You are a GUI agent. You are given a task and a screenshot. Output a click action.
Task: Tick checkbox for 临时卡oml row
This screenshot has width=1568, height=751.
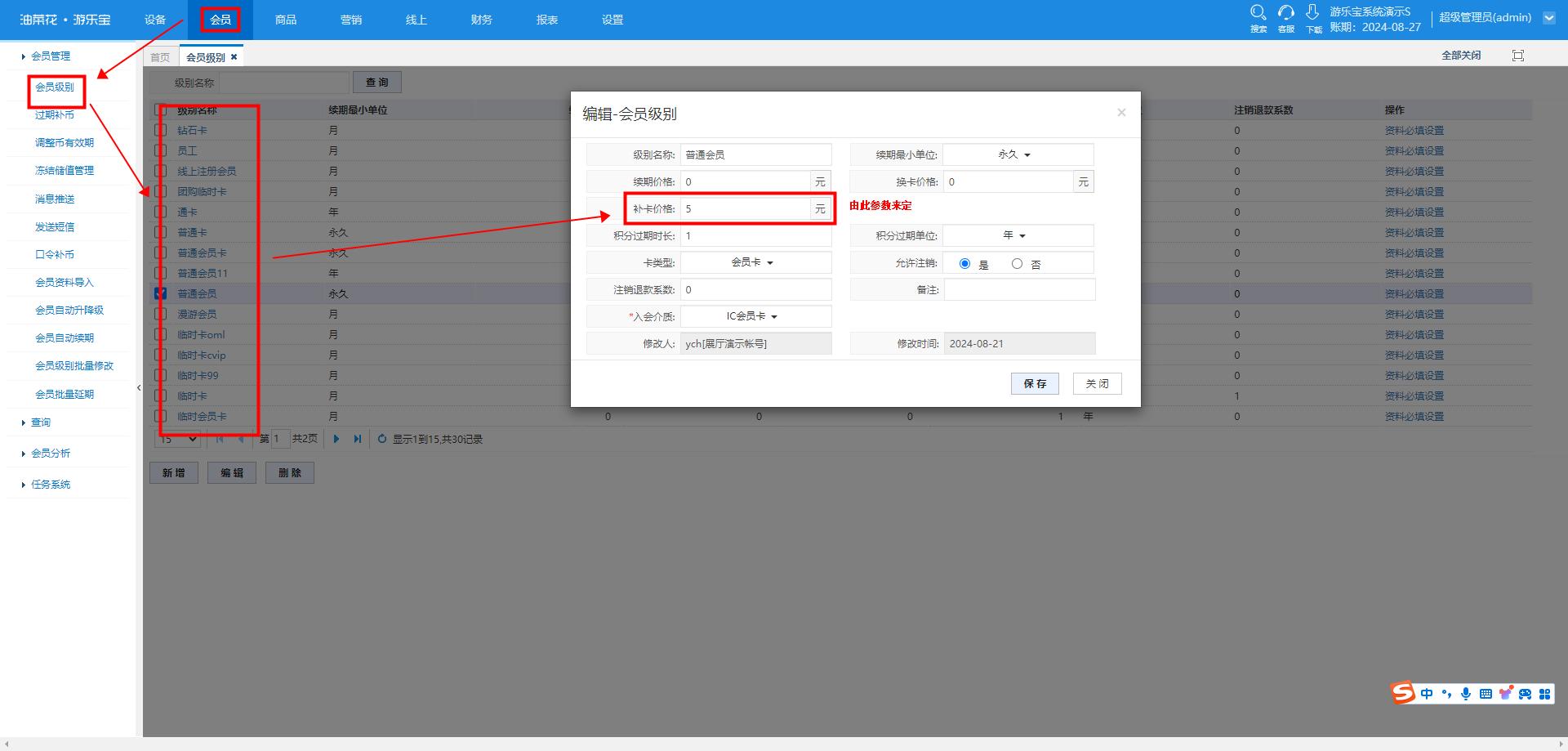click(161, 334)
